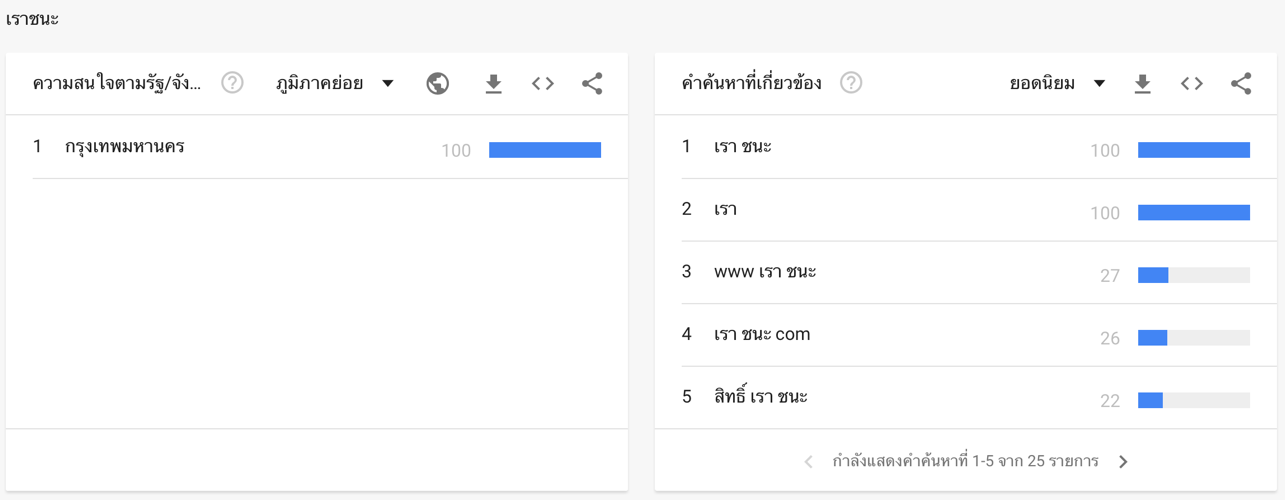This screenshot has width=1285, height=500.
Task: Expand the ภูมิภาคย่อย dropdown
Action: point(335,84)
